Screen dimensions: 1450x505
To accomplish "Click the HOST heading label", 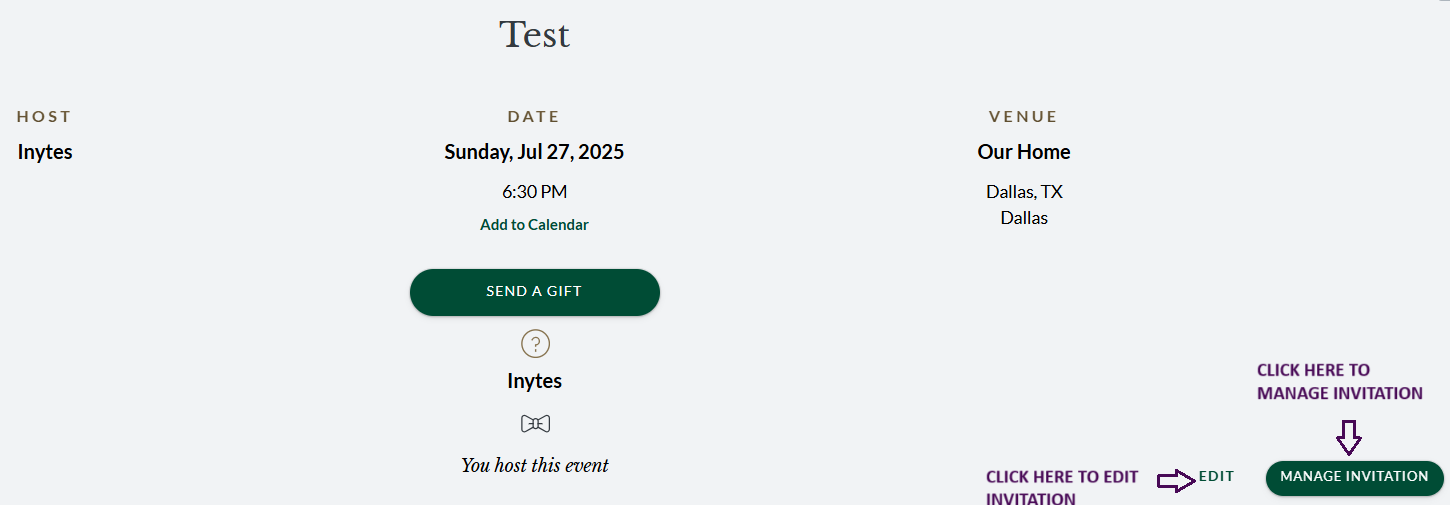I will (44, 117).
